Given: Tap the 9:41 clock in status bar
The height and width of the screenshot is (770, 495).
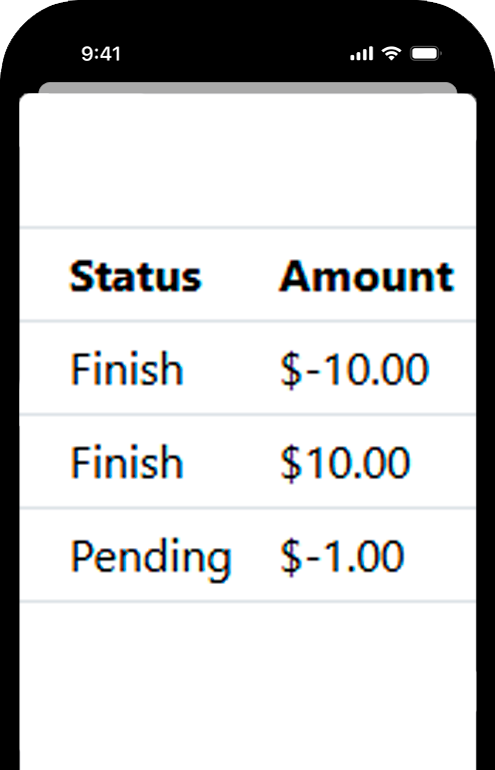Looking at the screenshot, I should (101, 54).
